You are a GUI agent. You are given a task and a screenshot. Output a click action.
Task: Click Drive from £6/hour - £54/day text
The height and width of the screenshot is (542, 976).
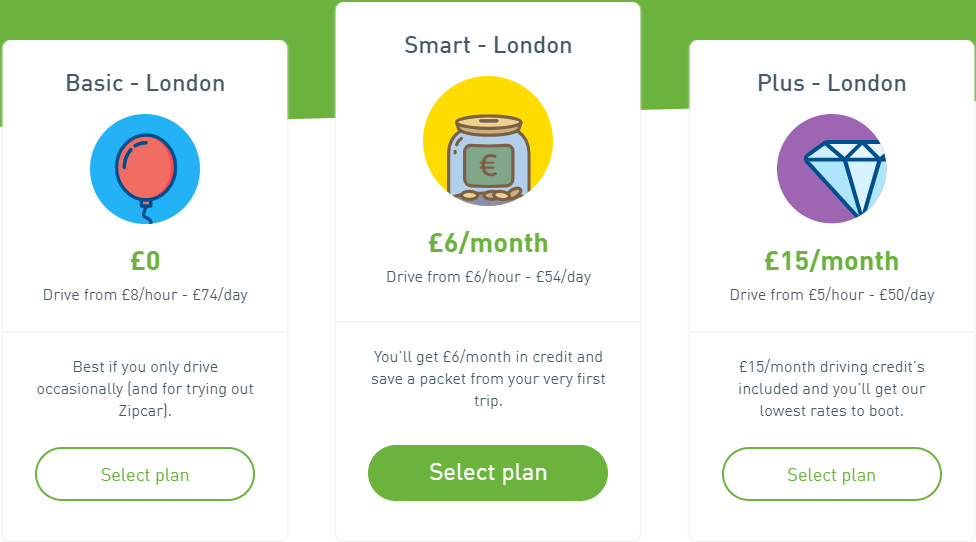(x=488, y=277)
